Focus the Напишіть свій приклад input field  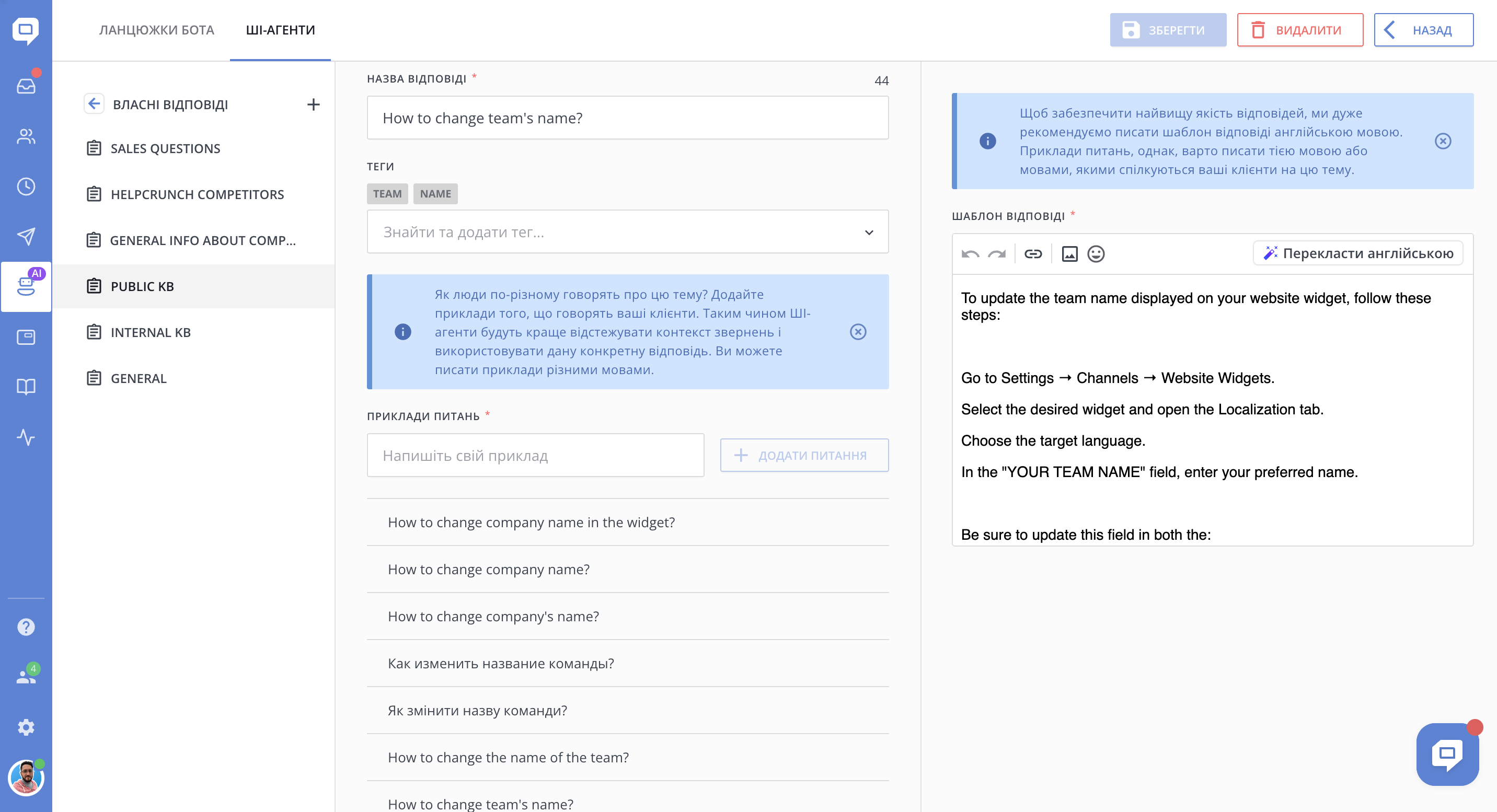tap(535, 455)
